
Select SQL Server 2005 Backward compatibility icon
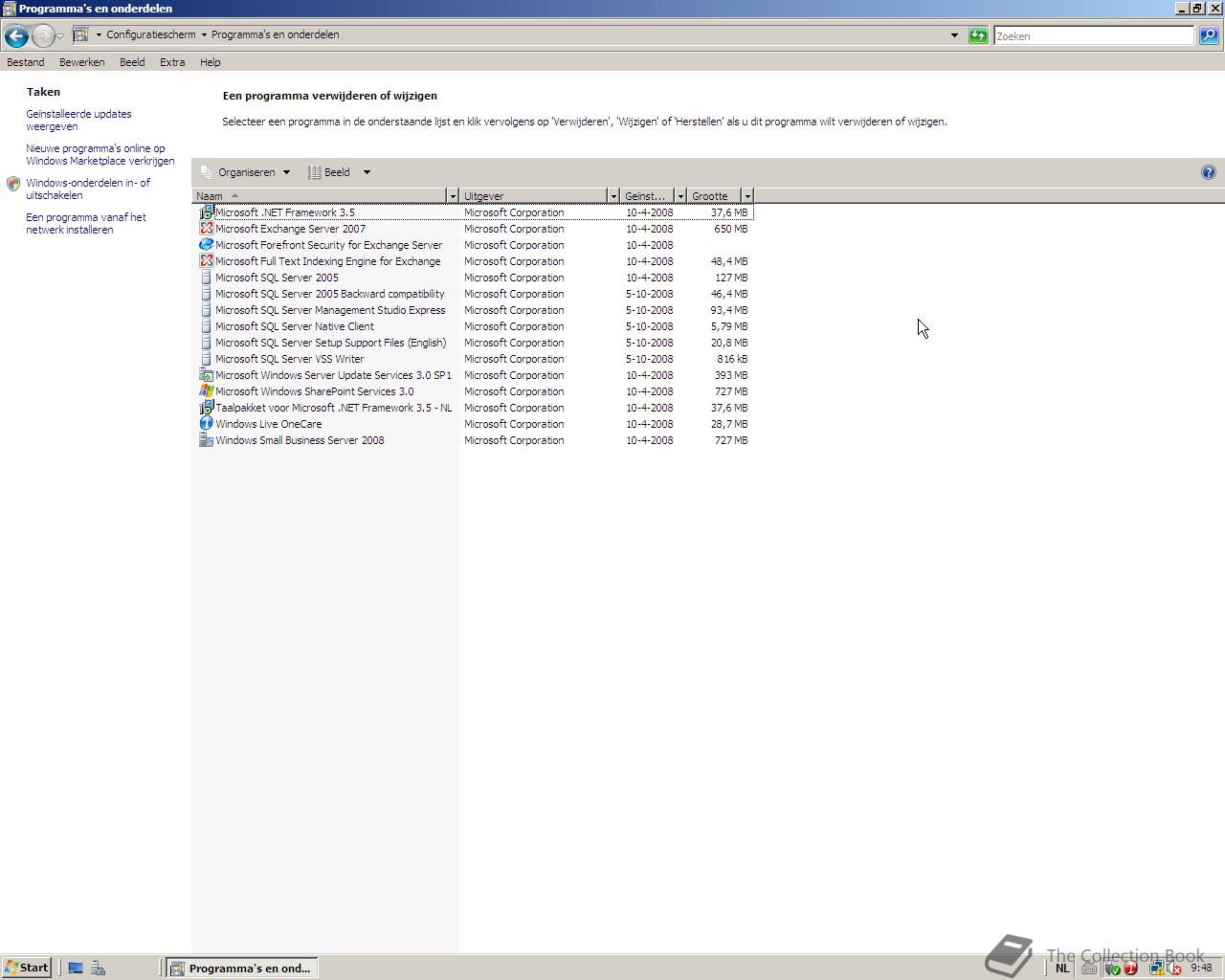(206, 294)
